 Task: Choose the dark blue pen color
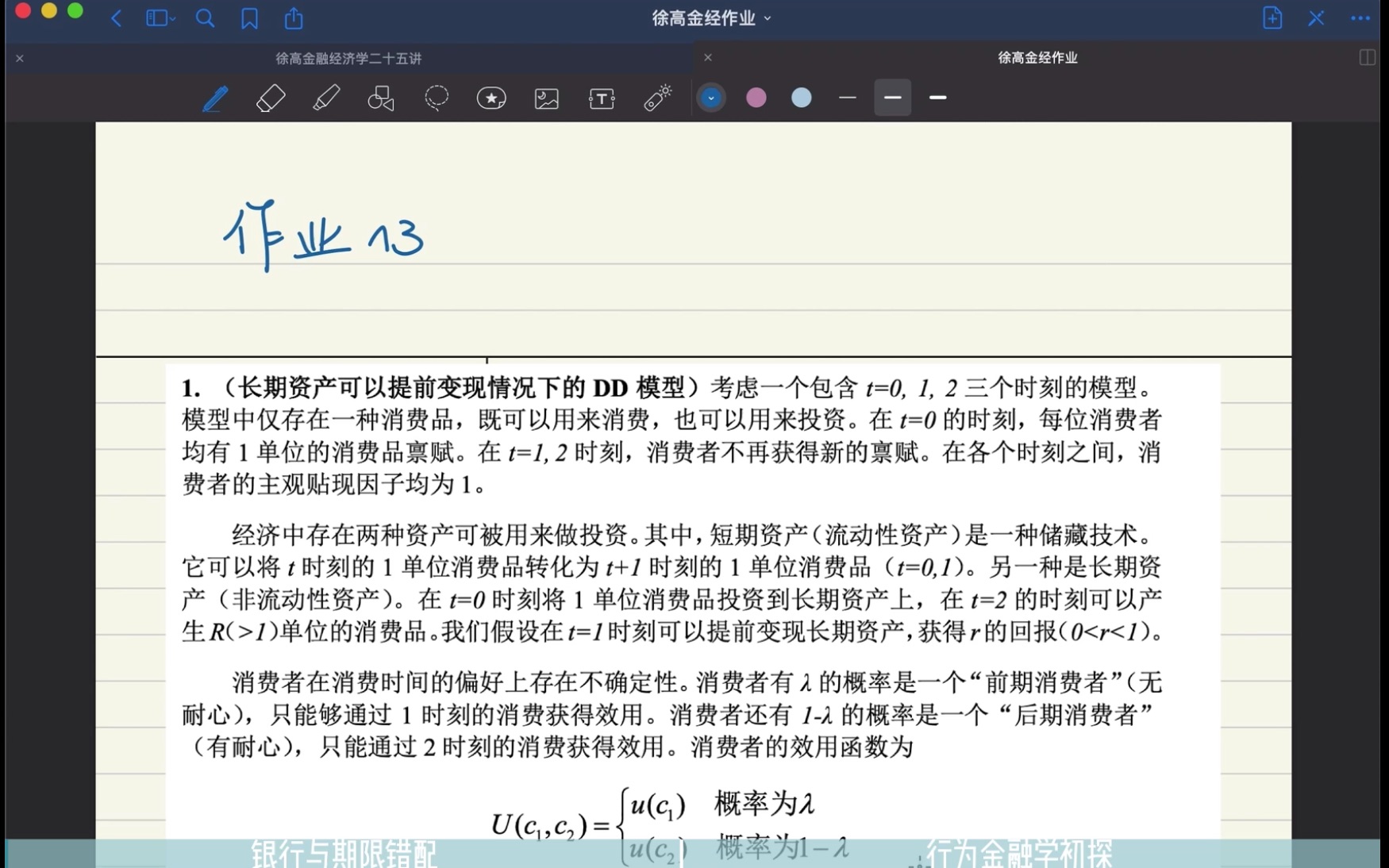711,98
